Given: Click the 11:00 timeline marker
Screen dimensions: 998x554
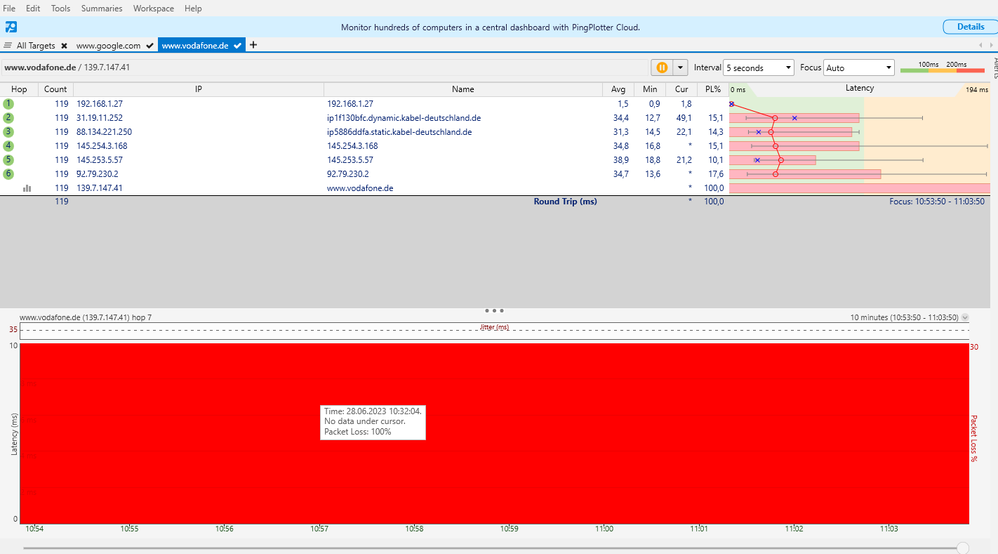Looking at the screenshot, I should 604,529.
